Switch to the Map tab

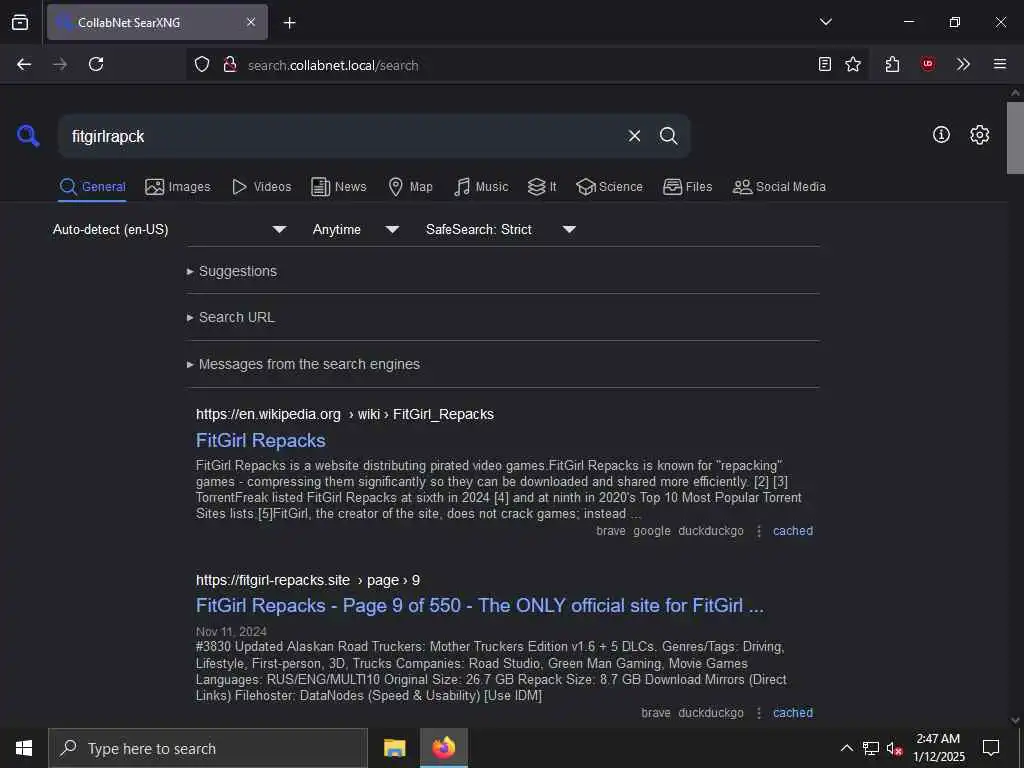pyautogui.click(x=410, y=187)
